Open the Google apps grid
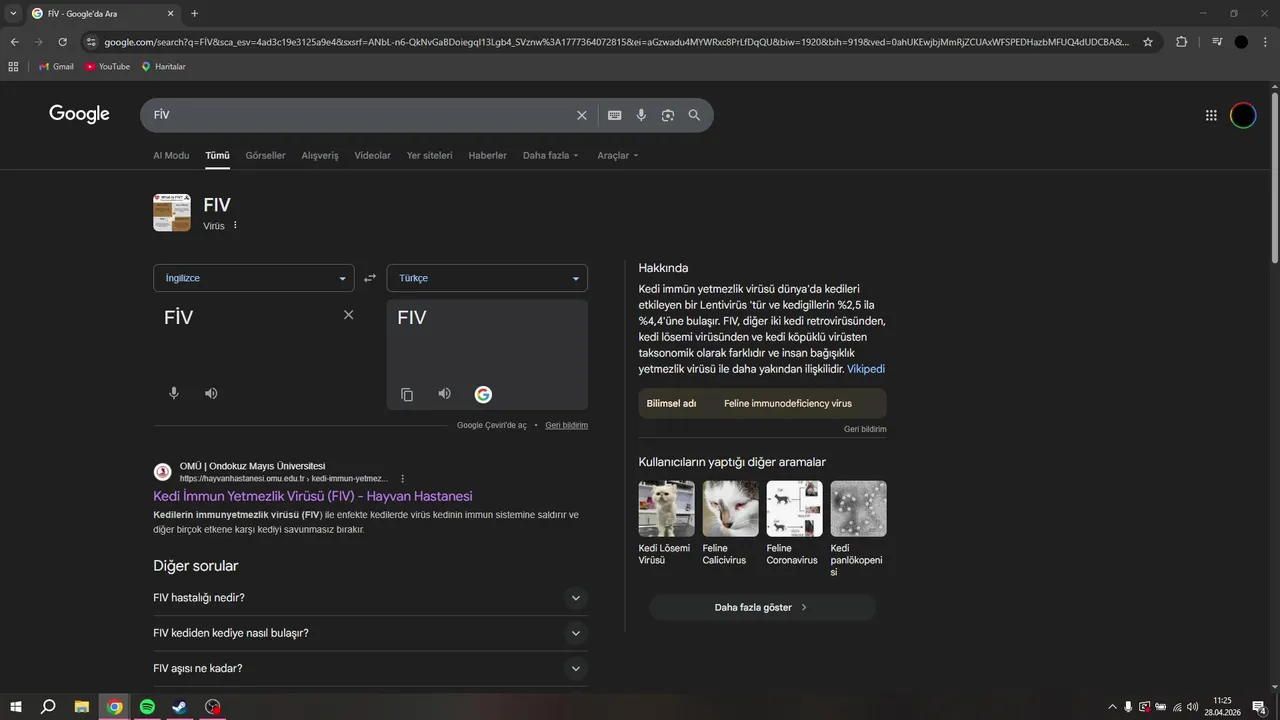The width and height of the screenshot is (1280, 720). 1211,115
